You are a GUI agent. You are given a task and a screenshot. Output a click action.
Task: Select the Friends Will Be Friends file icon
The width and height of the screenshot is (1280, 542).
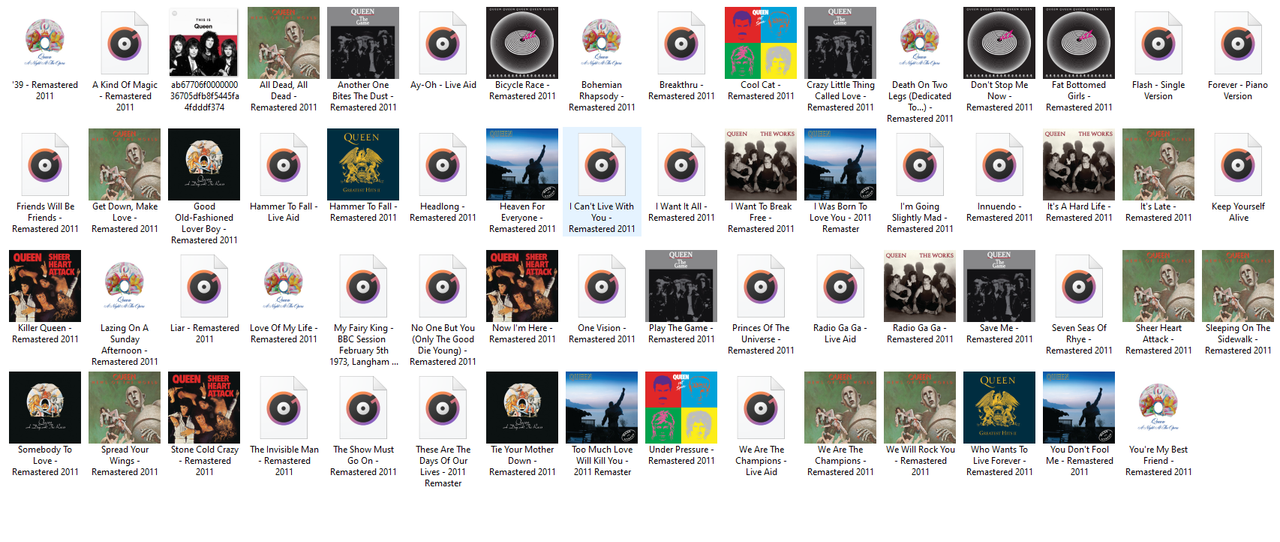tap(45, 165)
